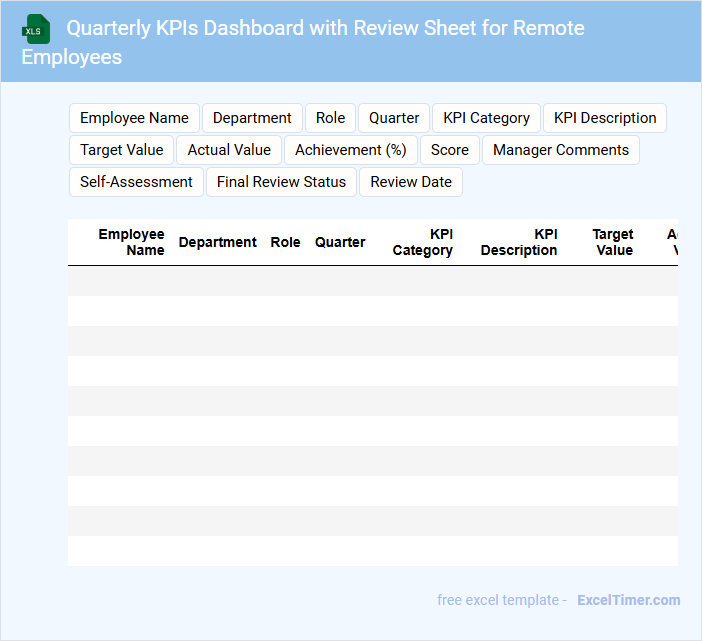Screen dimensions: 702x641
Task: Select the Role tag
Action: [330, 118]
